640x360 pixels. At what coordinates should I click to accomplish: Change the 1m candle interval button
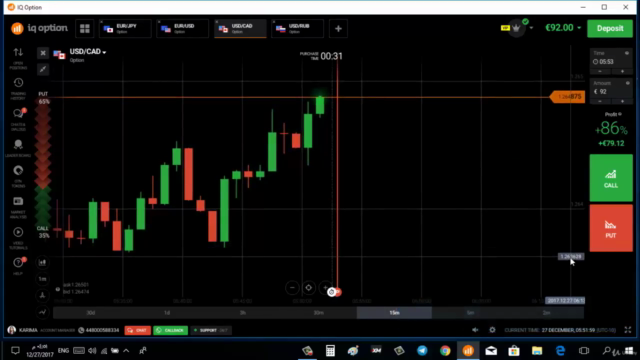coord(42,279)
